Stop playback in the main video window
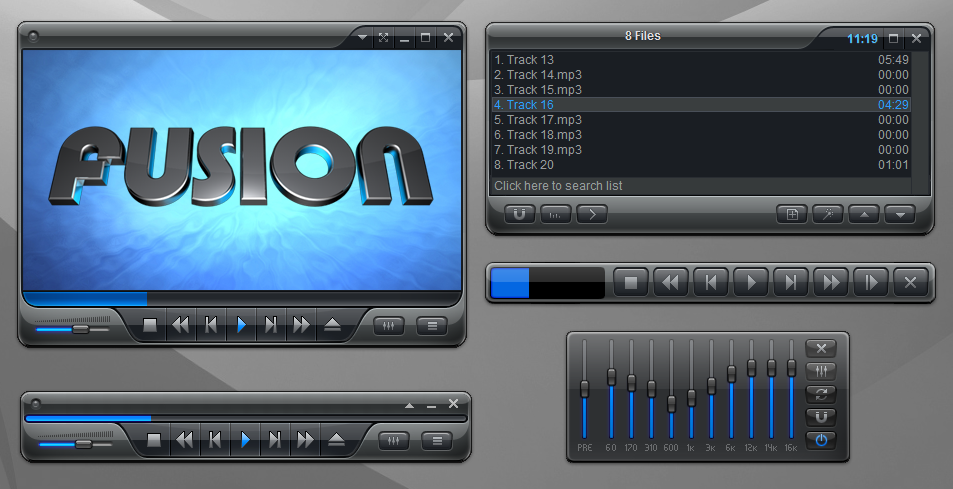This screenshot has height=489, width=953. 150,326
